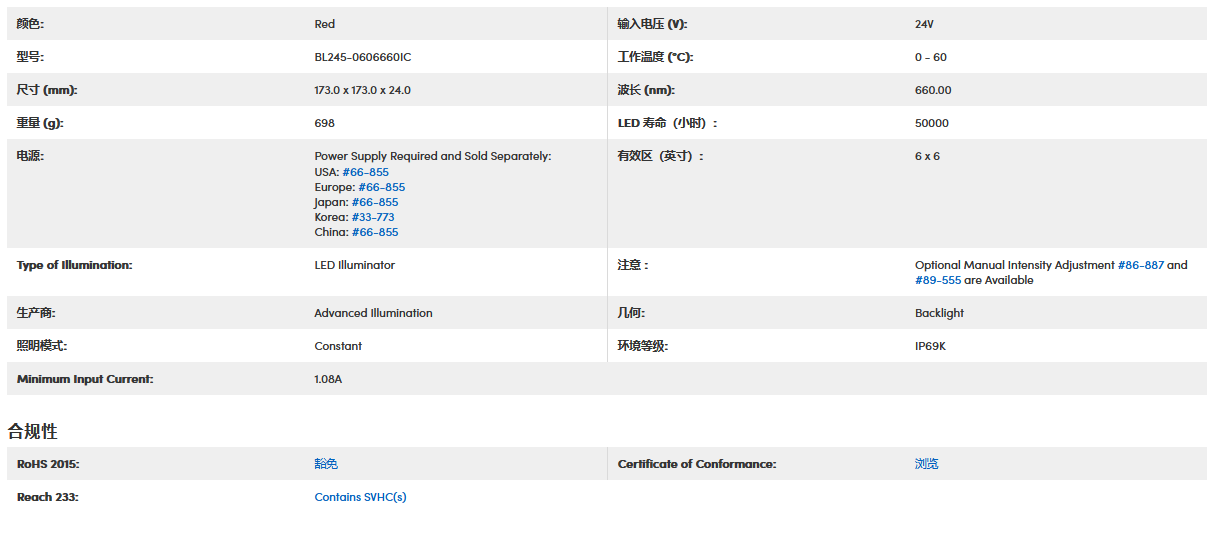Click the Advanced Illumination manufacturer name
The width and height of the screenshot is (1211, 539).
click(373, 313)
